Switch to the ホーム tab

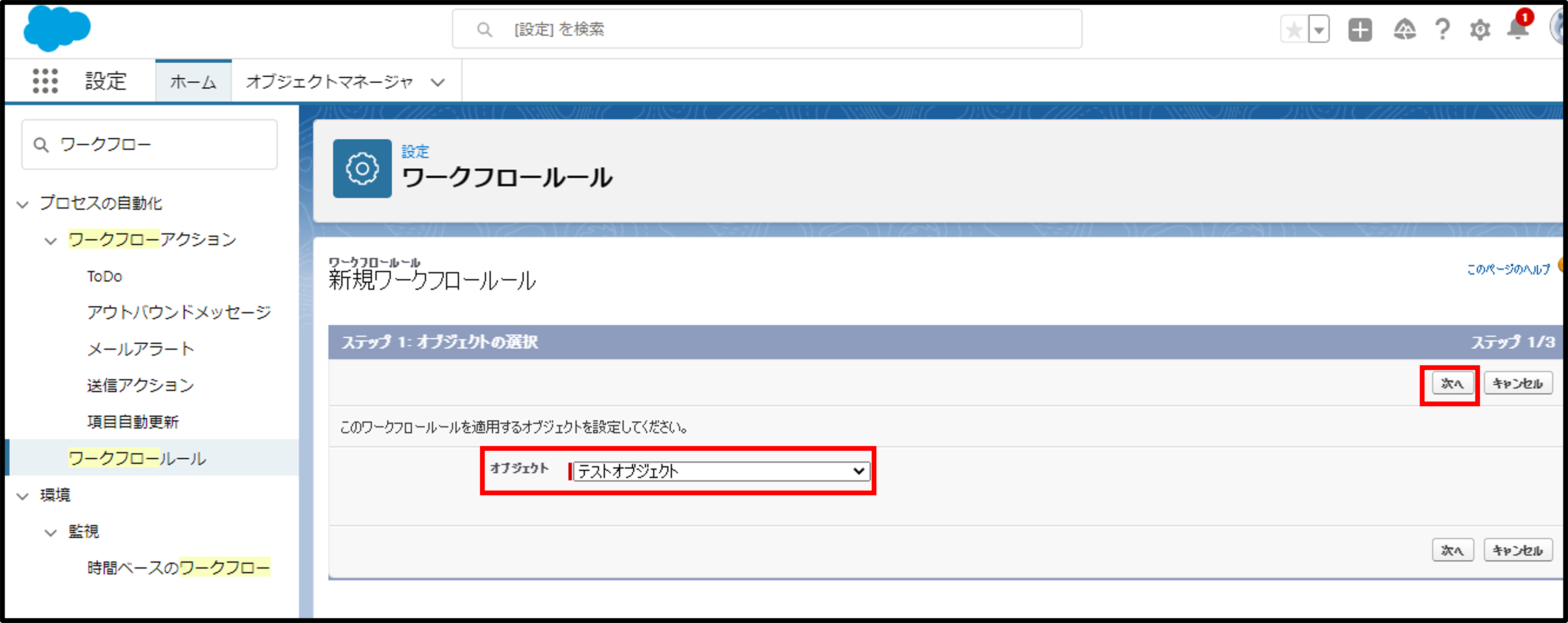193,81
